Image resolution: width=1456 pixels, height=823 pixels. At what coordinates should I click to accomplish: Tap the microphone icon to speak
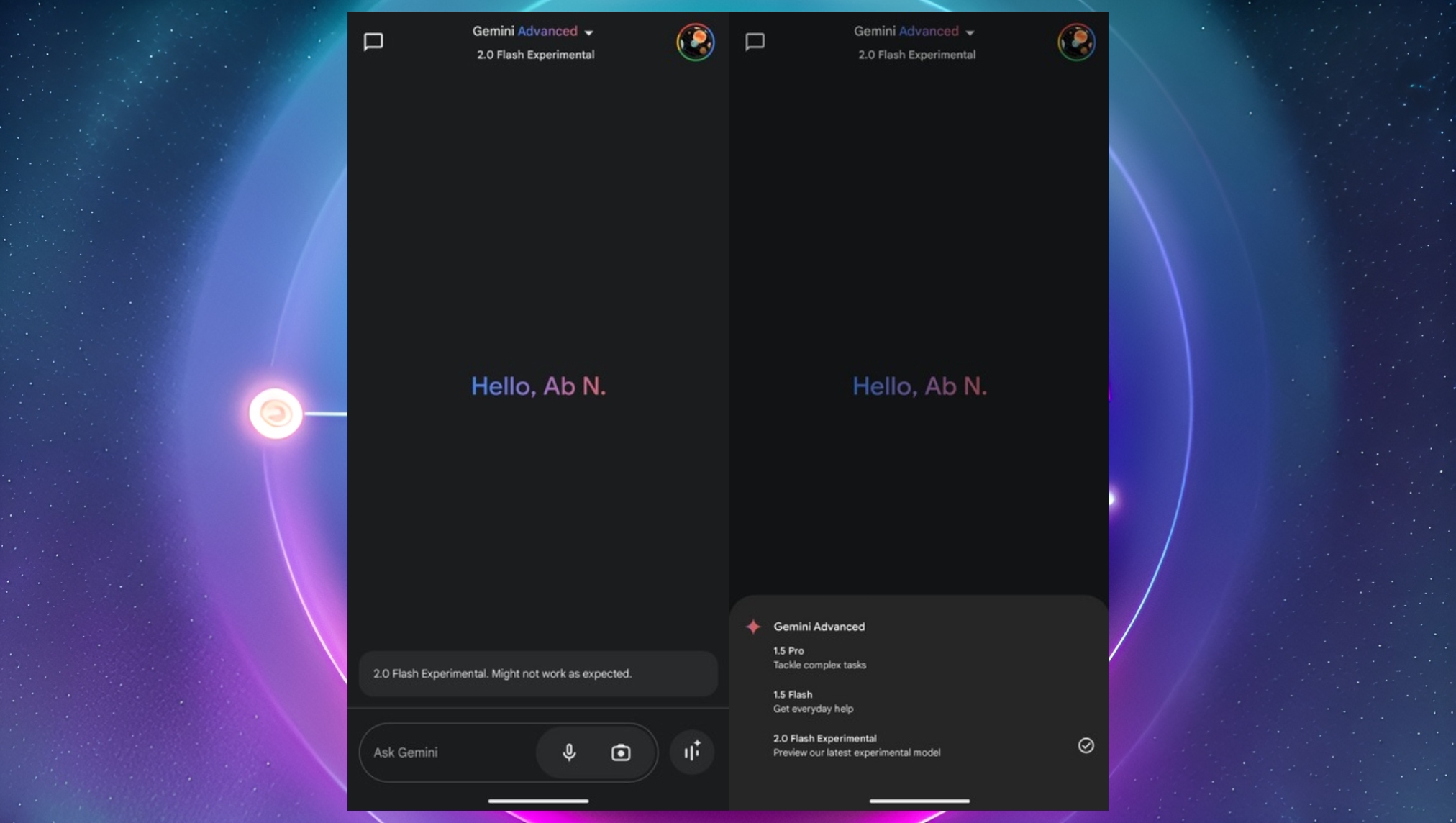coord(568,752)
